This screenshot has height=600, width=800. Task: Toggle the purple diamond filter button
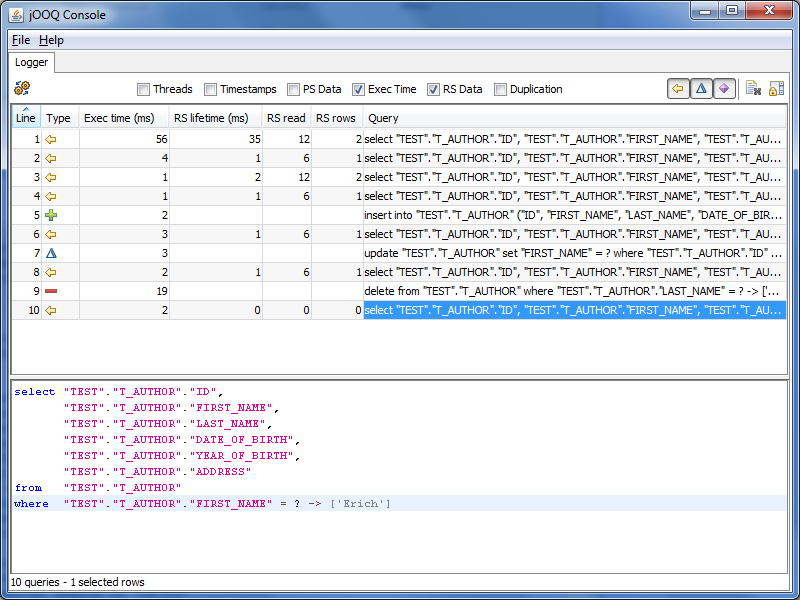tap(723, 89)
